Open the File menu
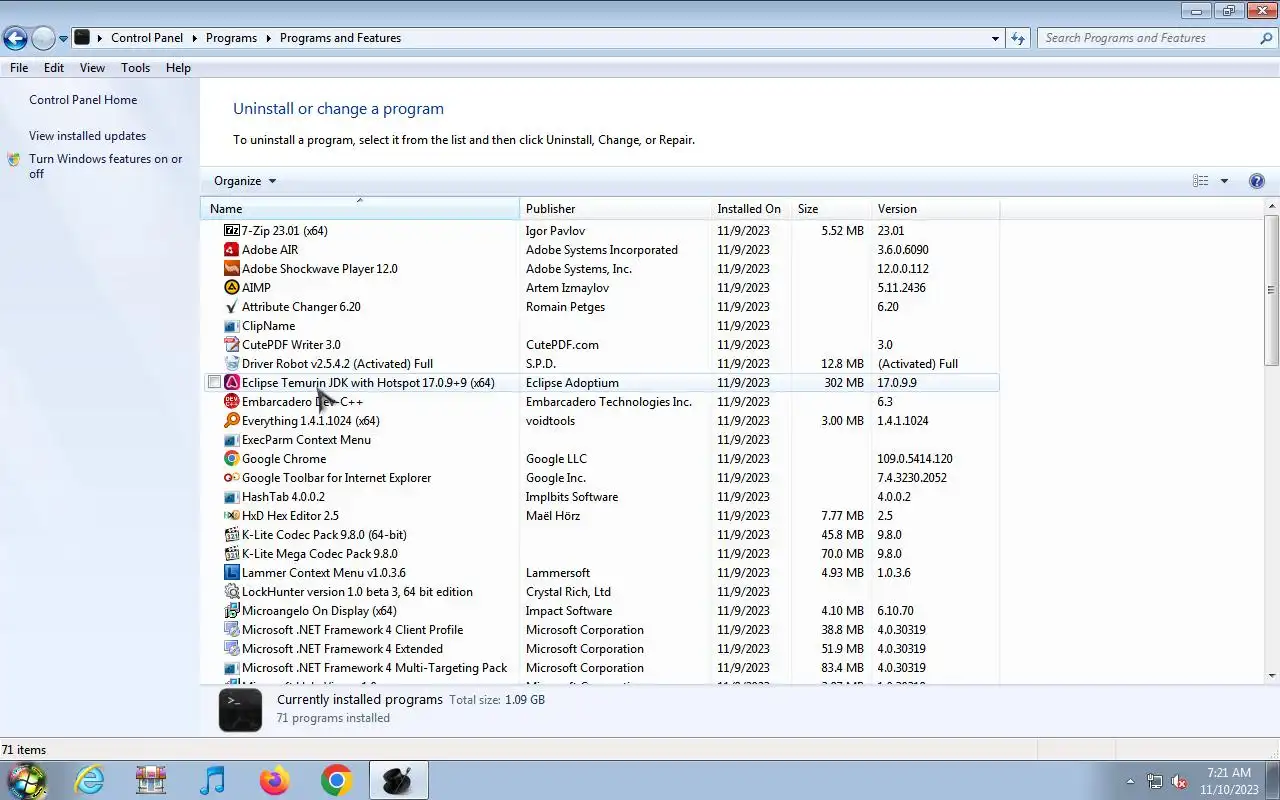The height and width of the screenshot is (800, 1280). pyautogui.click(x=19, y=68)
